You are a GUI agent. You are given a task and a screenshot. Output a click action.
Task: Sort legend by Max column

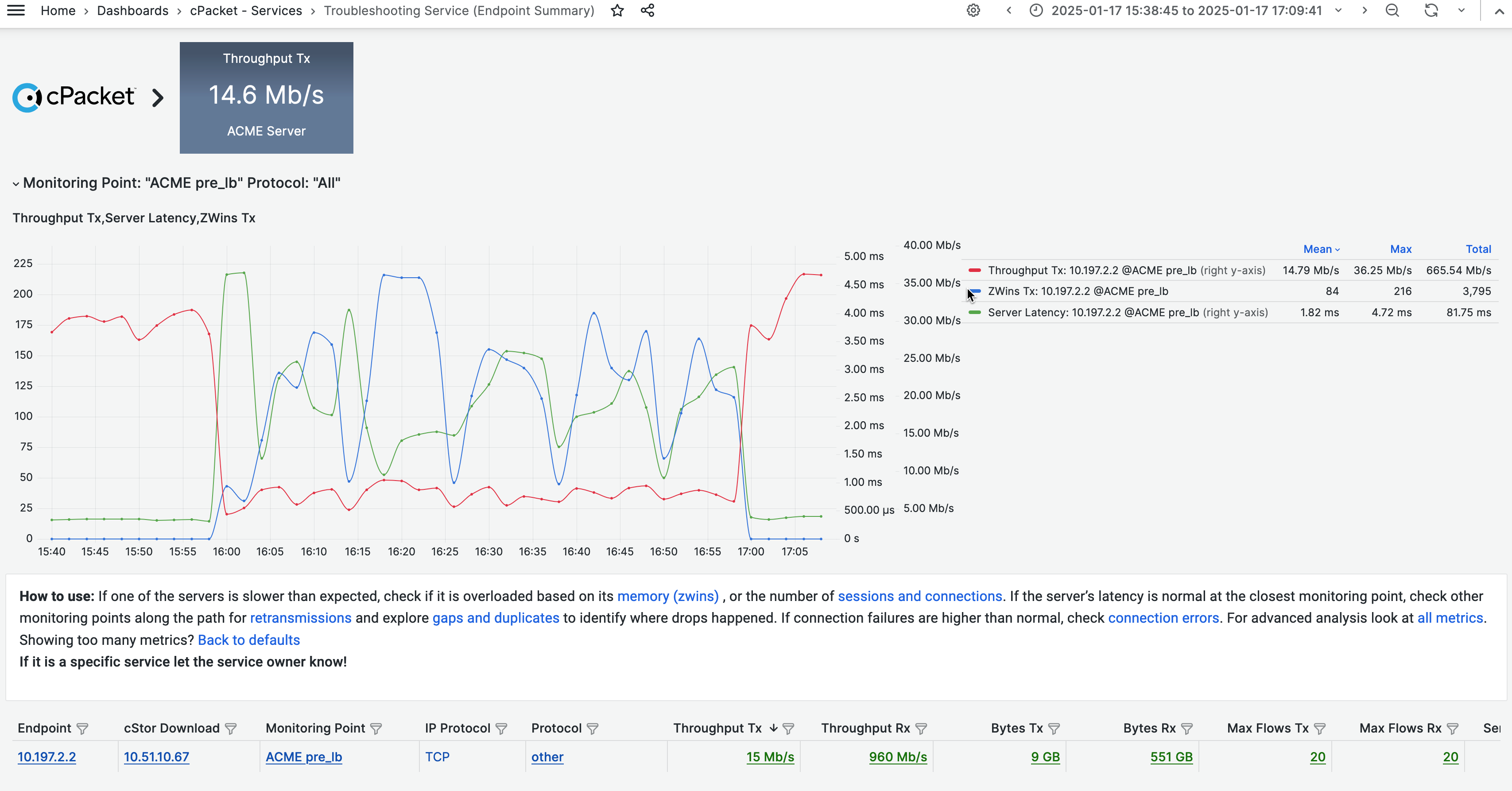point(1400,249)
